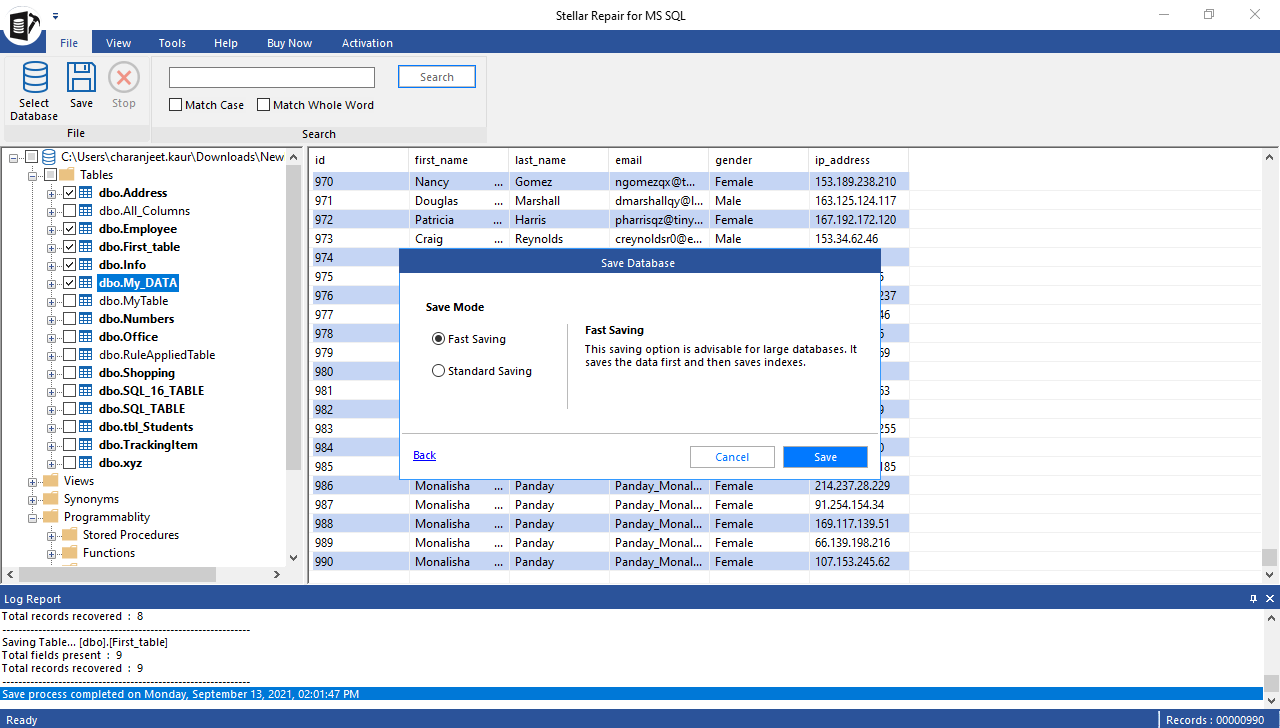The height and width of the screenshot is (728, 1280).
Task: Click table icon of dbo.Info
Action: (x=87, y=265)
